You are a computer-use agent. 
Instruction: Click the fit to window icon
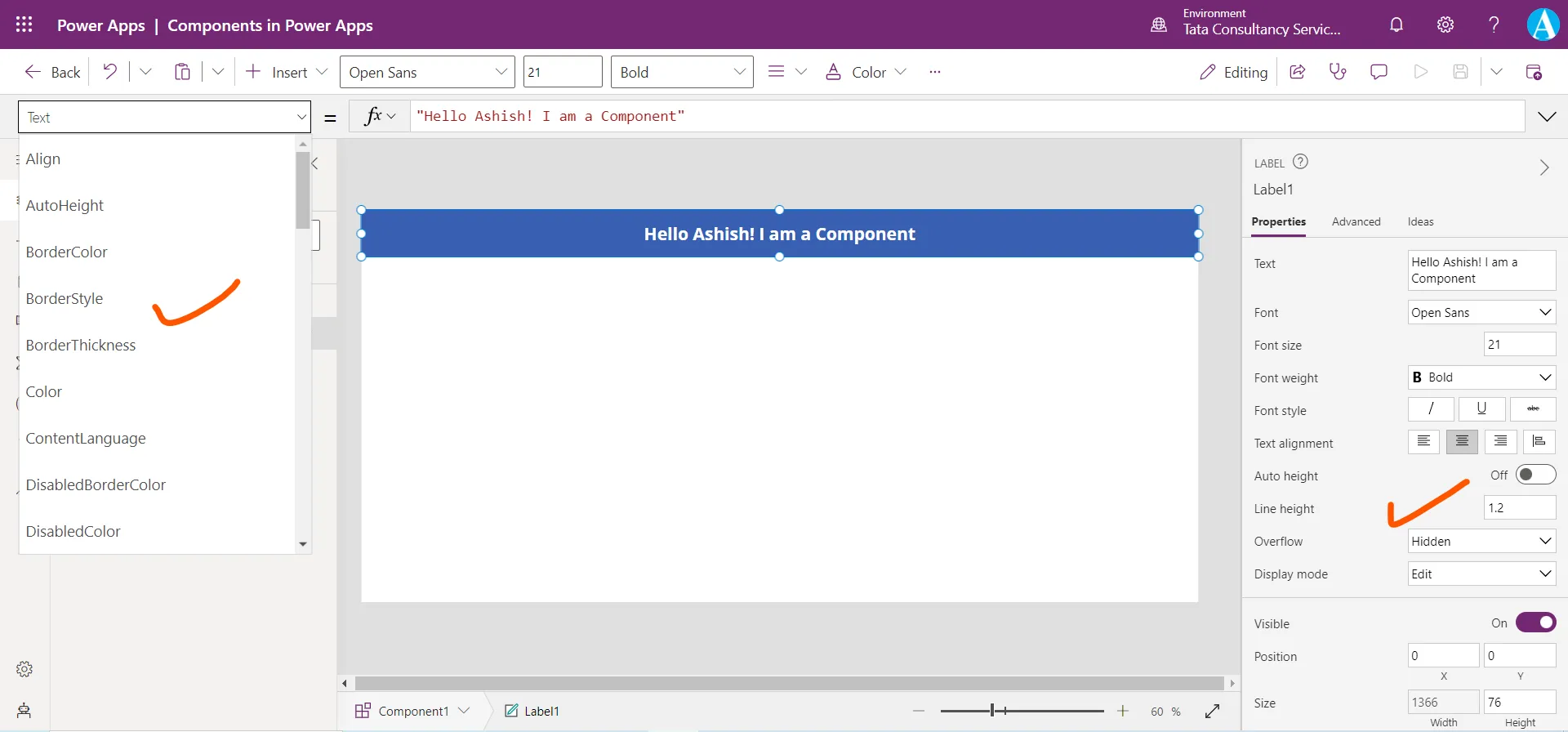coord(1213,712)
